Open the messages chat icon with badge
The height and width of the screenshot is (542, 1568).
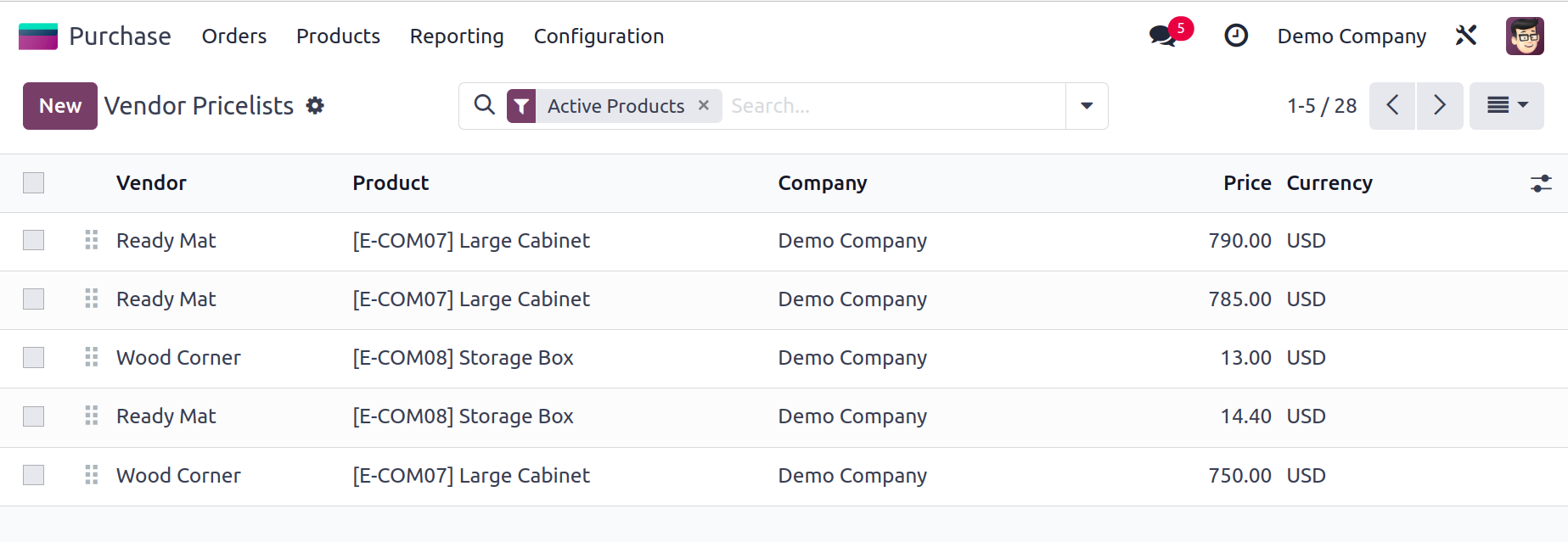point(1163,36)
